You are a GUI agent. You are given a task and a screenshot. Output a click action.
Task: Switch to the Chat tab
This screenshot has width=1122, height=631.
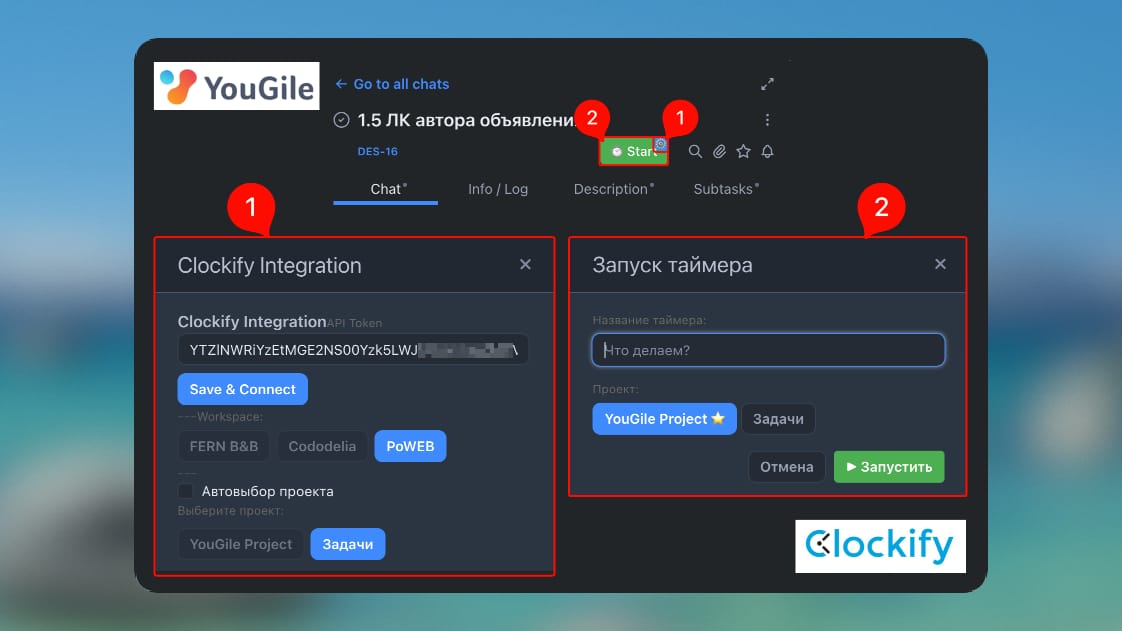(386, 190)
